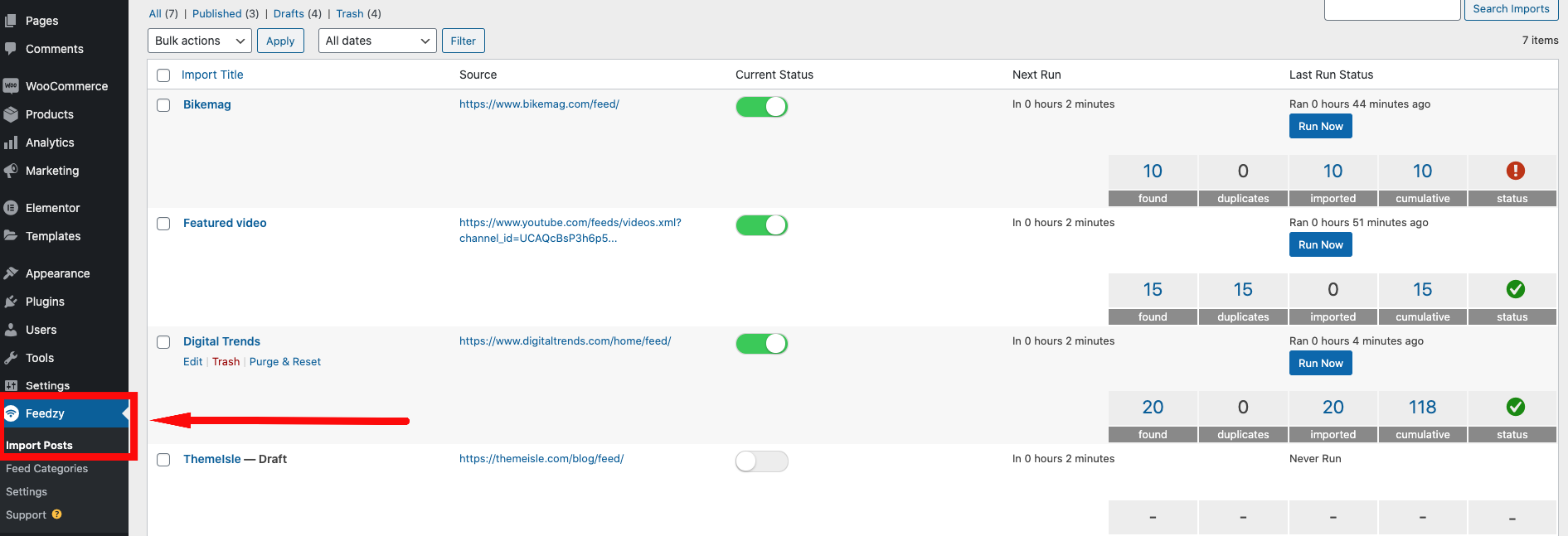1568x536 pixels.
Task: Click Run Now for Digital Trends
Action: click(1320, 363)
